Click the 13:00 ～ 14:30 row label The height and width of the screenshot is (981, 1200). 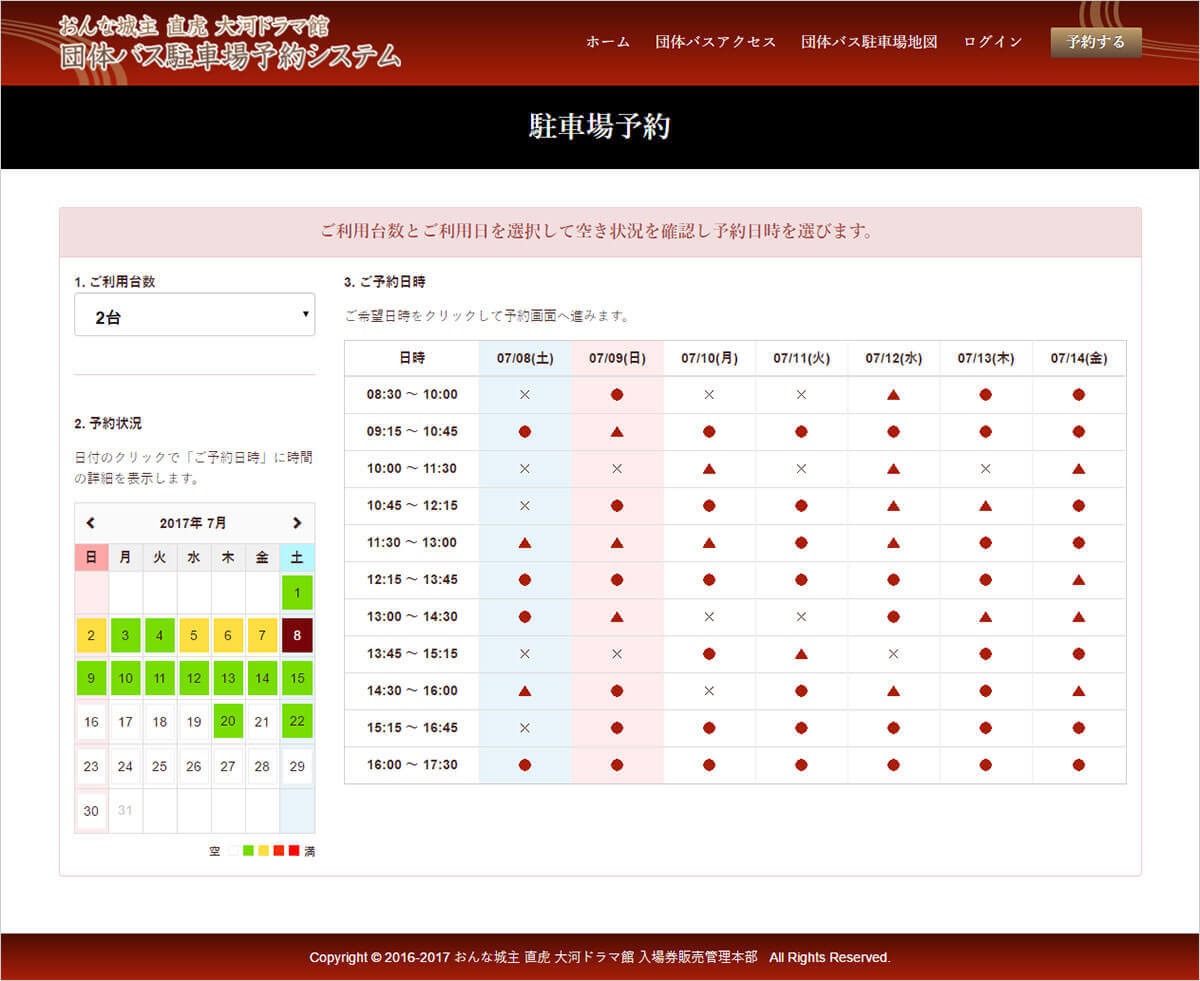coord(412,617)
